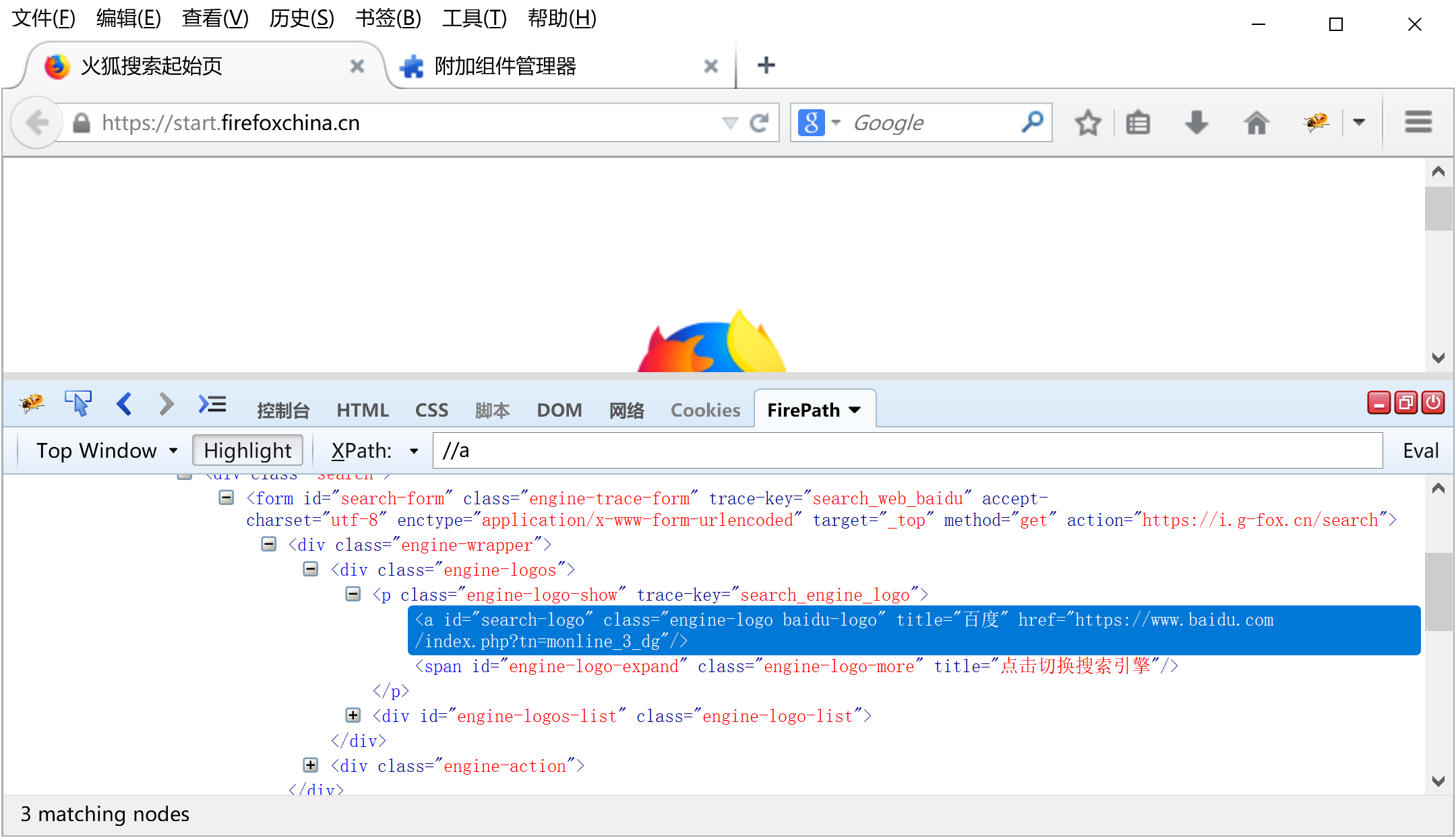Collapse the search-form element node
Image resolution: width=1456 pixels, height=838 pixels.
click(226, 498)
